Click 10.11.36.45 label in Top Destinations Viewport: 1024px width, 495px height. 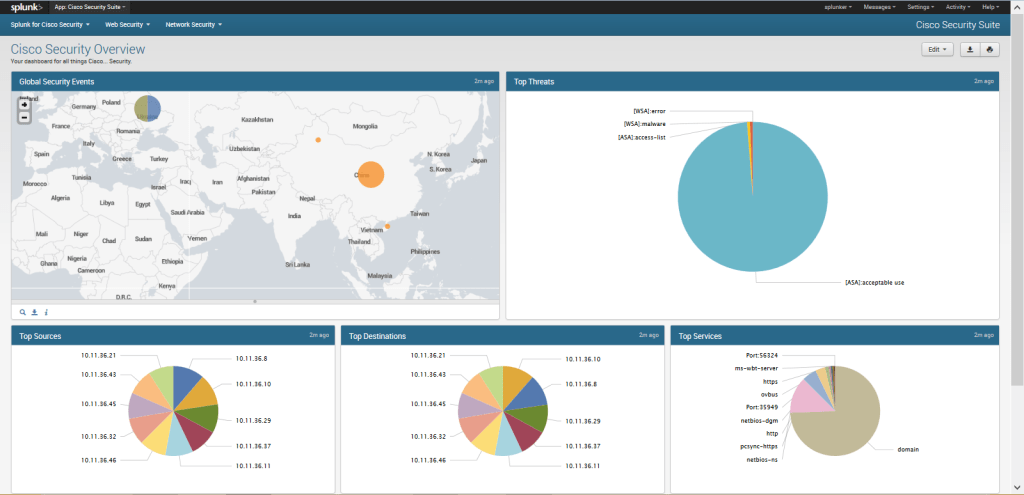pyautogui.click(x=428, y=404)
